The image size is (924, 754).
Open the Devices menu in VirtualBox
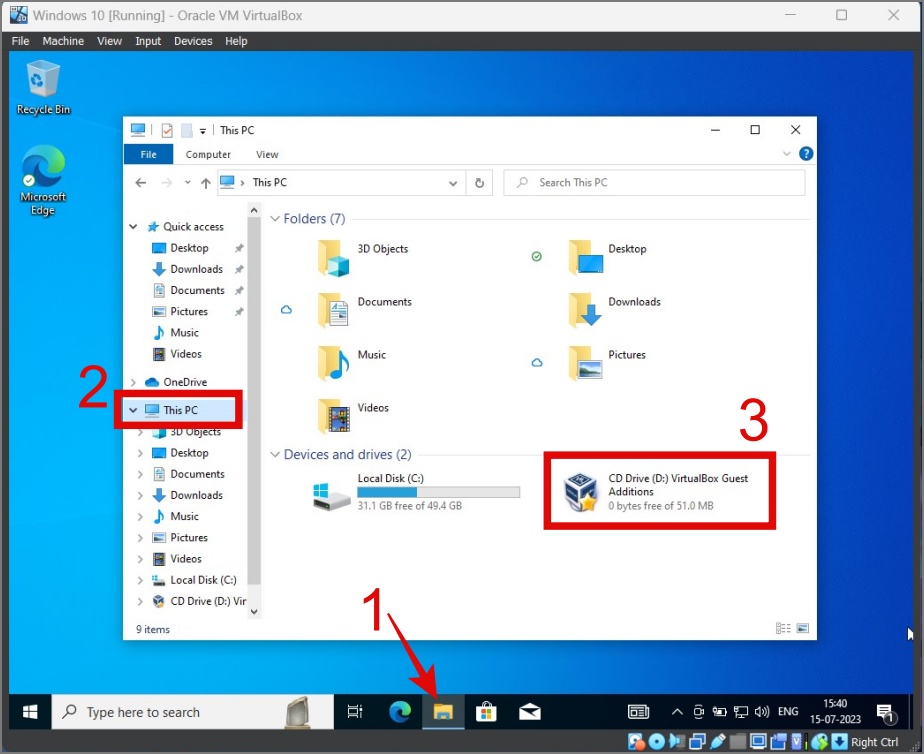click(193, 41)
